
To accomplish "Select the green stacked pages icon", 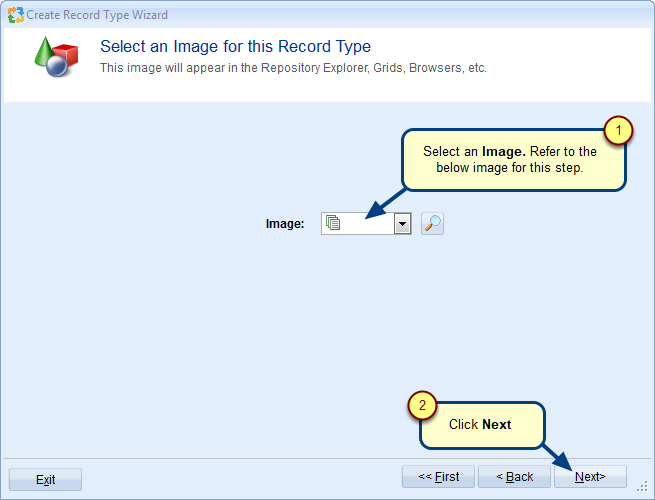I will tap(334, 224).
